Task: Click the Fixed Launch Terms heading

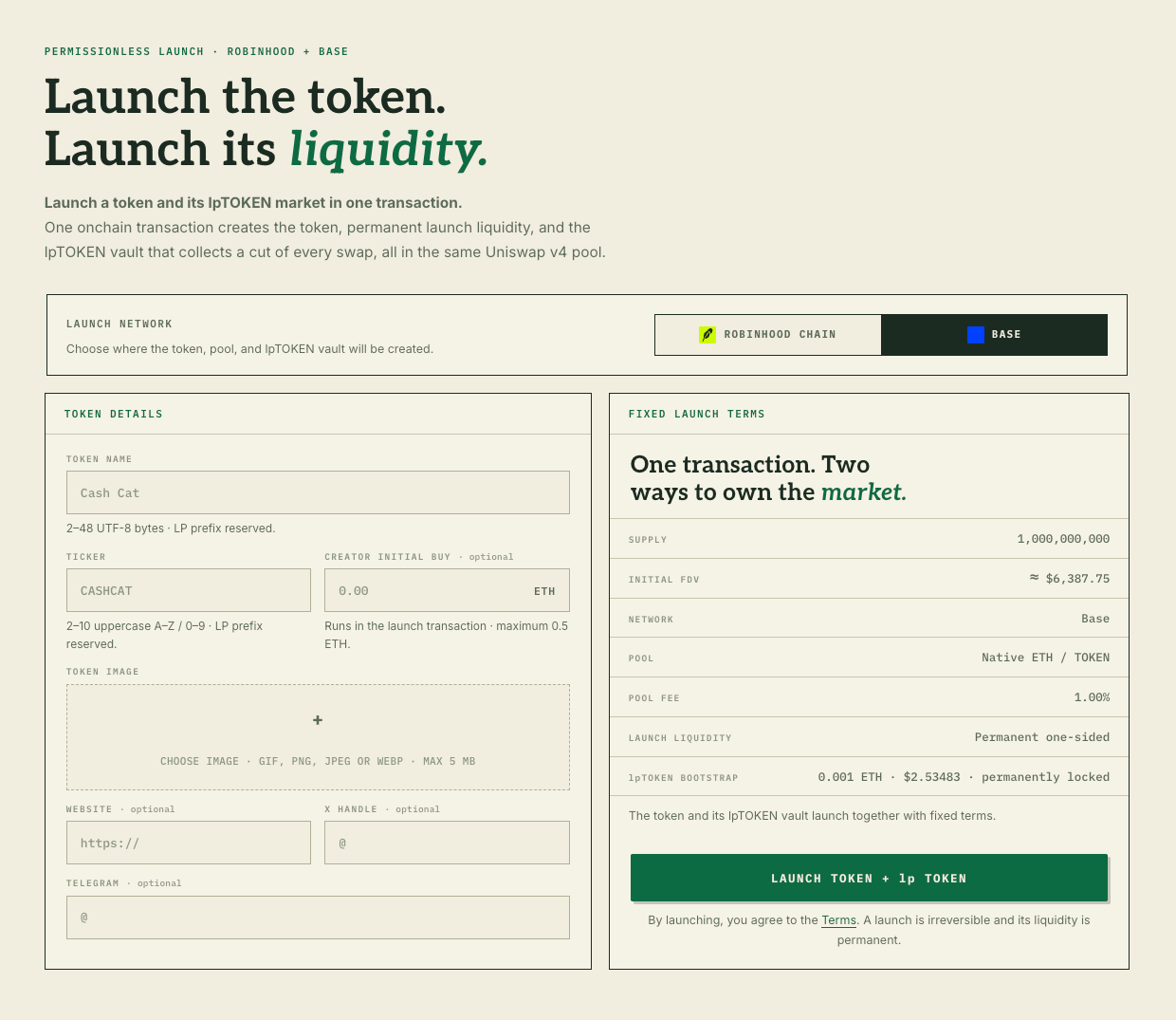Action: 697,415
